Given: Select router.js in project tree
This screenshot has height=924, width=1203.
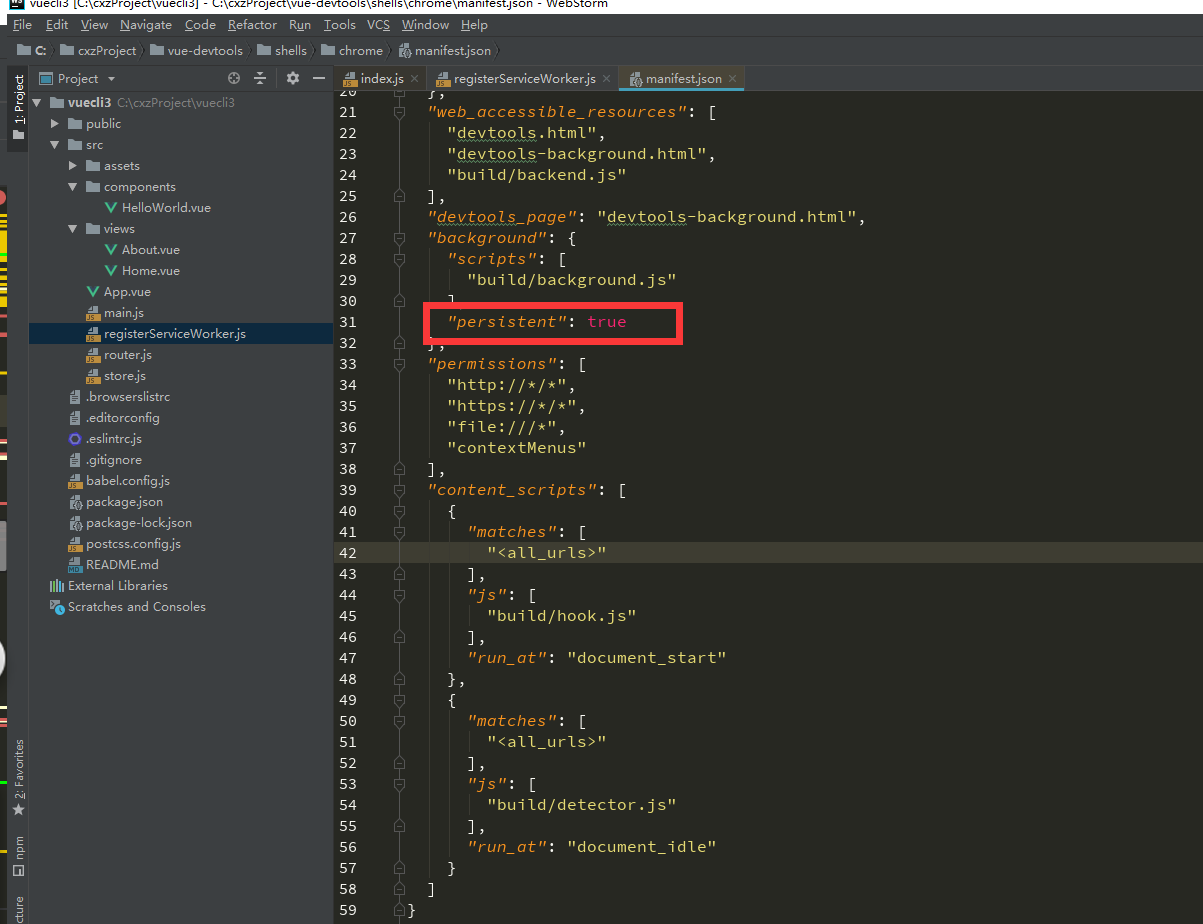Looking at the screenshot, I should point(128,355).
